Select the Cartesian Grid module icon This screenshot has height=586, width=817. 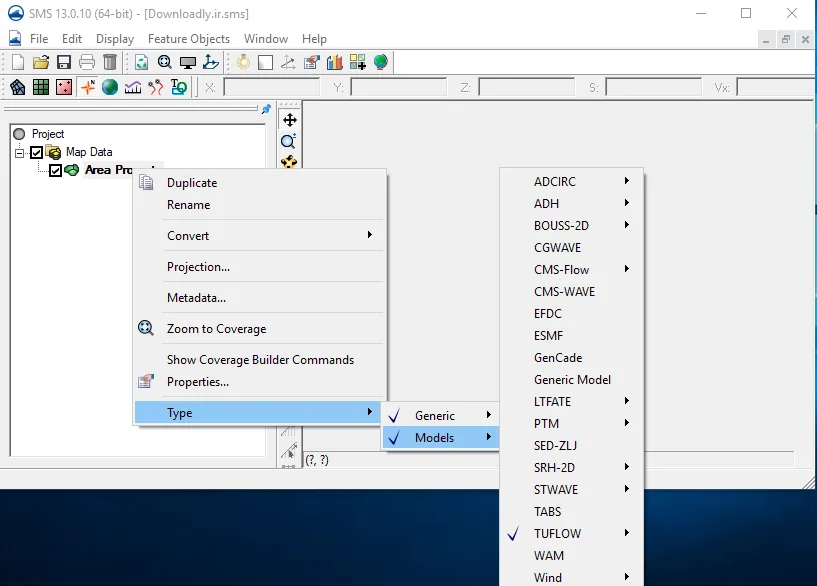(41, 87)
